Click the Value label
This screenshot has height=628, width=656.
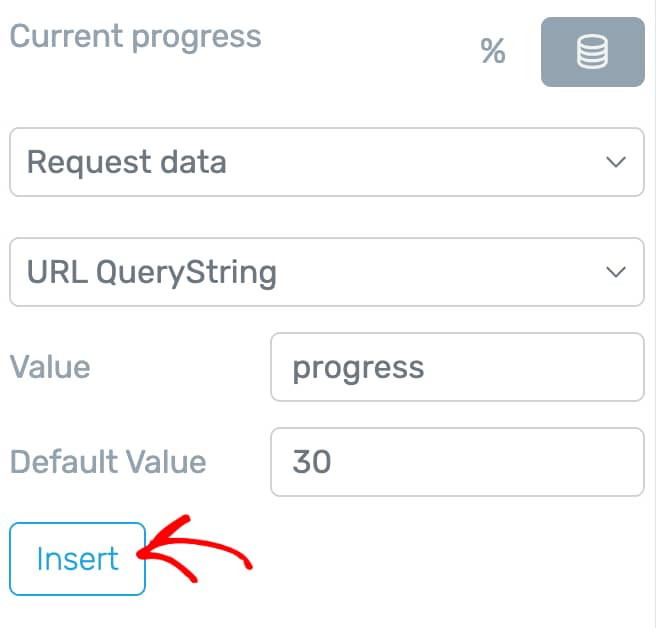50,367
